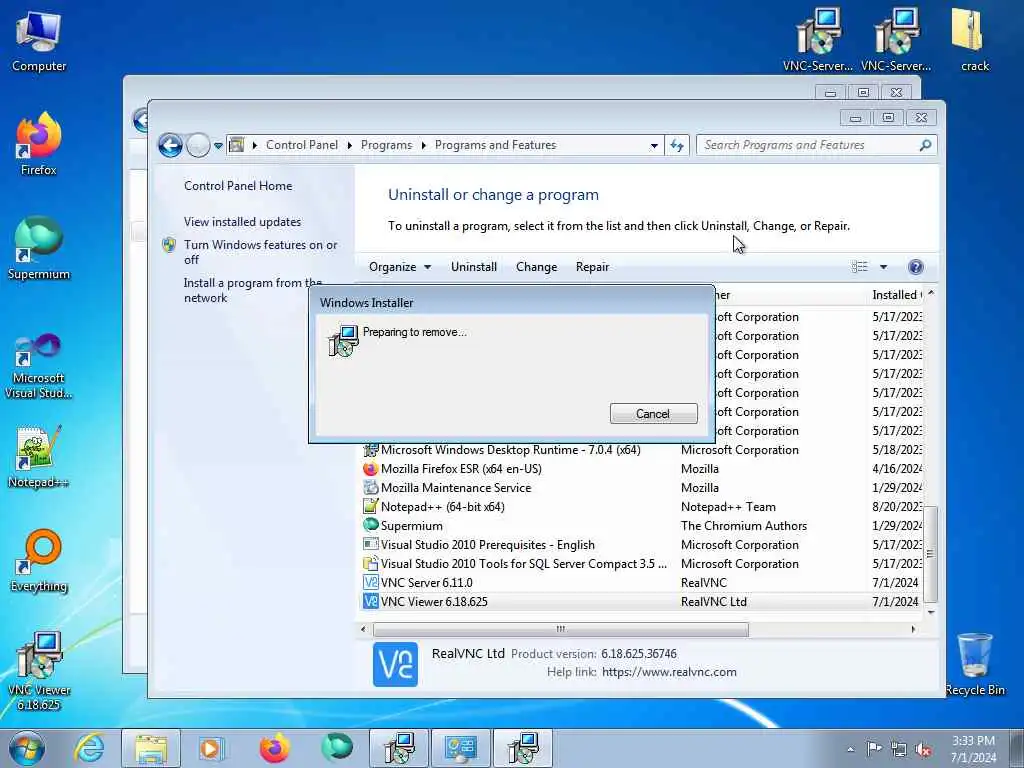
Task: Select Notepad++ (64-bit x64) entry
Action: tap(641, 507)
